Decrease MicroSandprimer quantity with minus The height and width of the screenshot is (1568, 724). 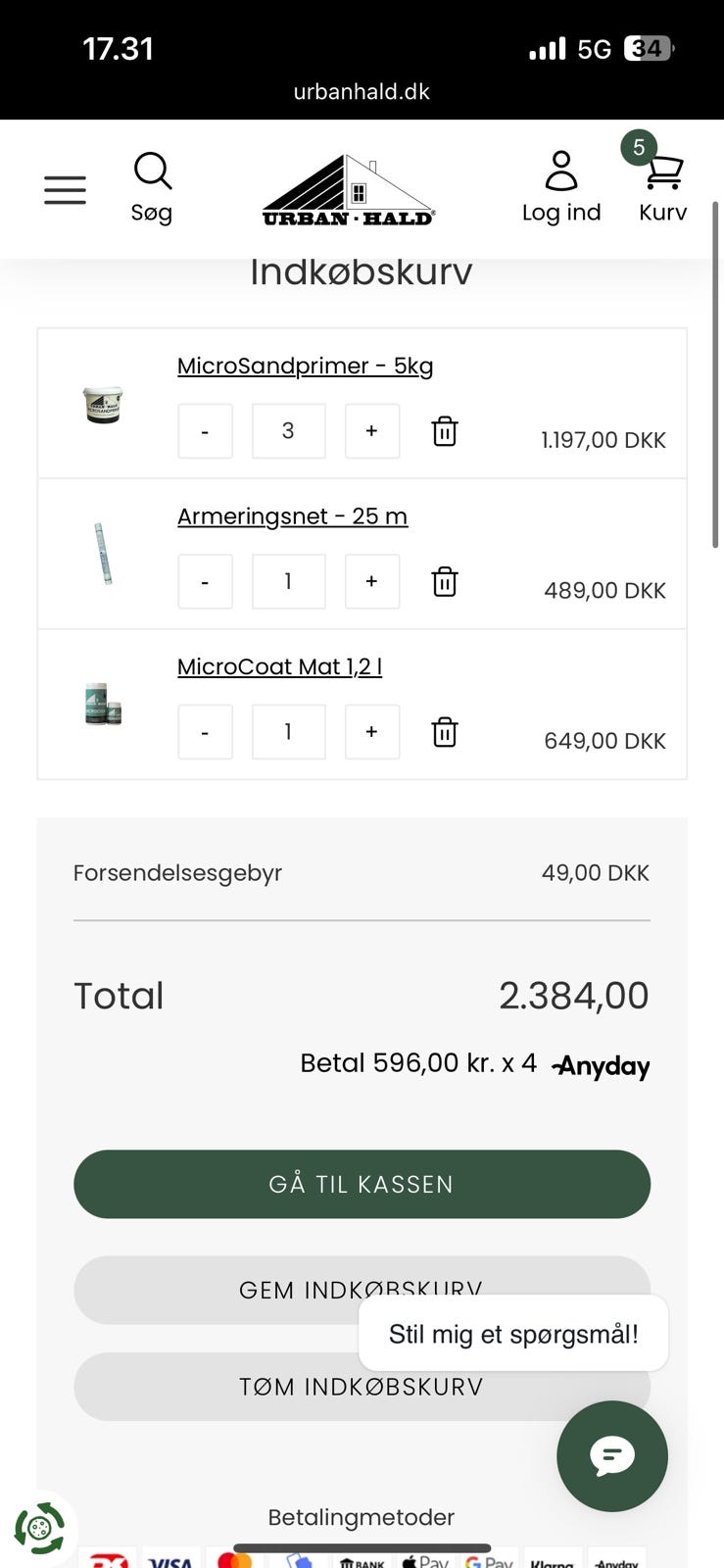point(205,431)
